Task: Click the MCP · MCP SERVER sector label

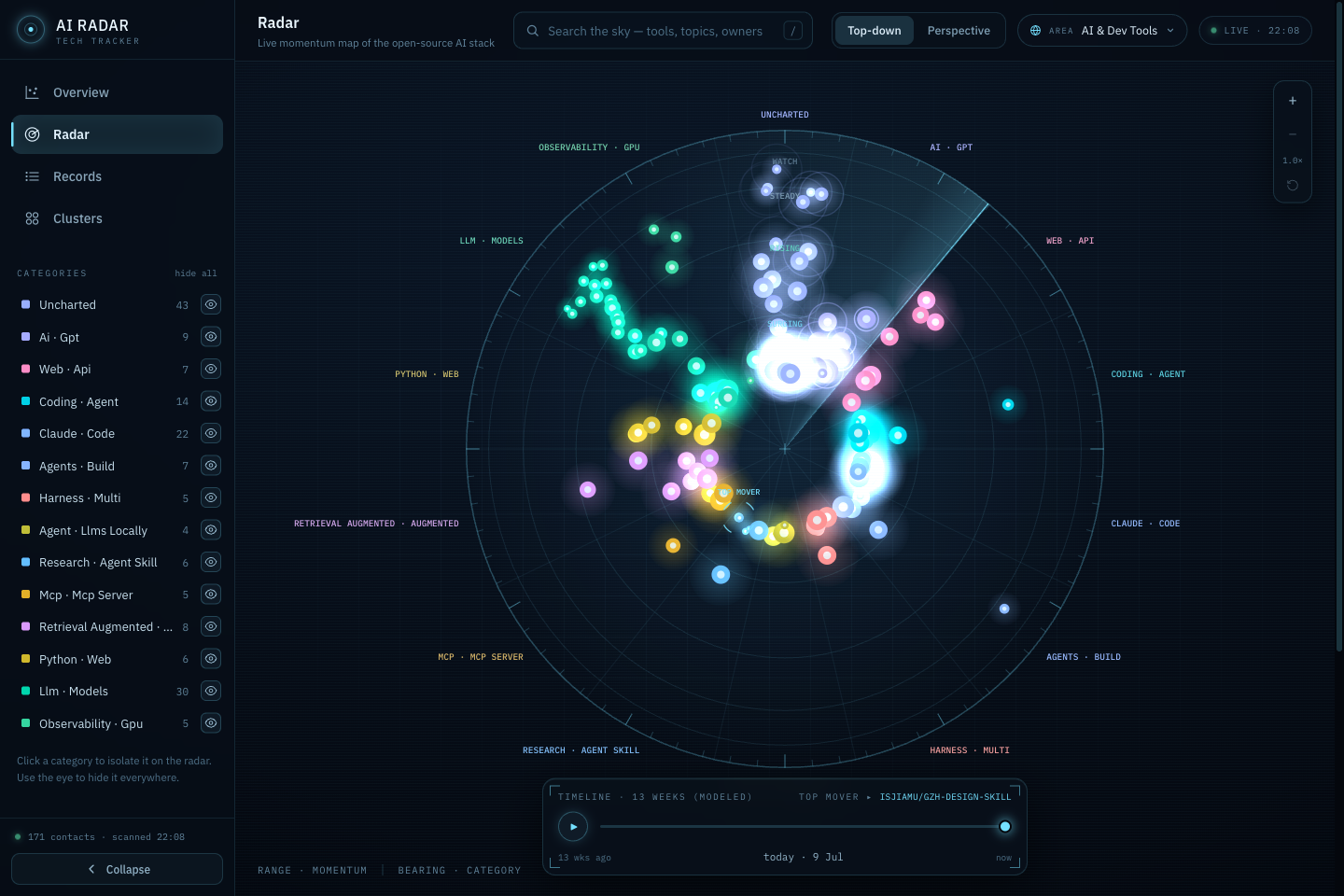Action: pyautogui.click(x=481, y=657)
